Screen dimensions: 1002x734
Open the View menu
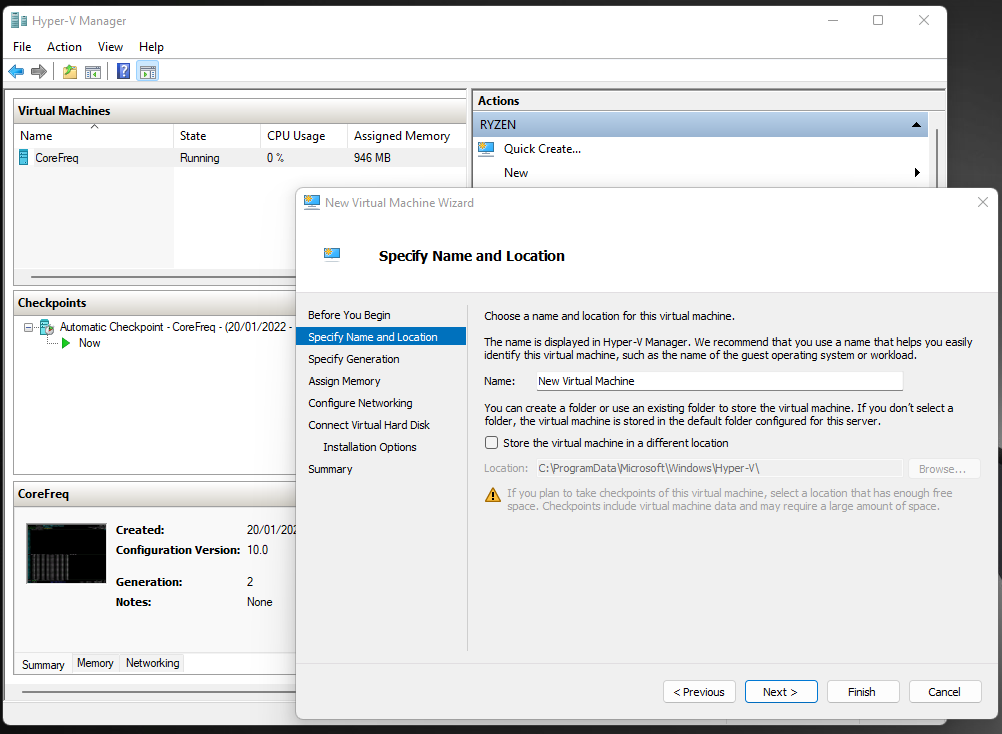point(110,47)
